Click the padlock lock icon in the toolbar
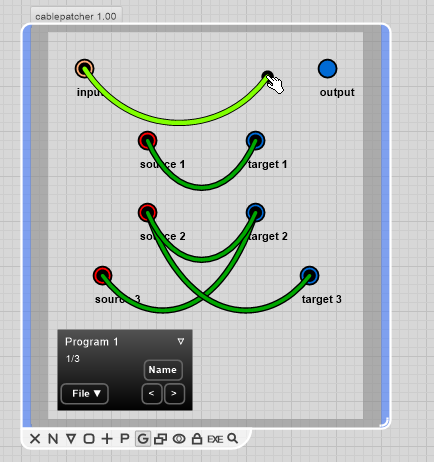This screenshot has width=434, height=462. 197,439
